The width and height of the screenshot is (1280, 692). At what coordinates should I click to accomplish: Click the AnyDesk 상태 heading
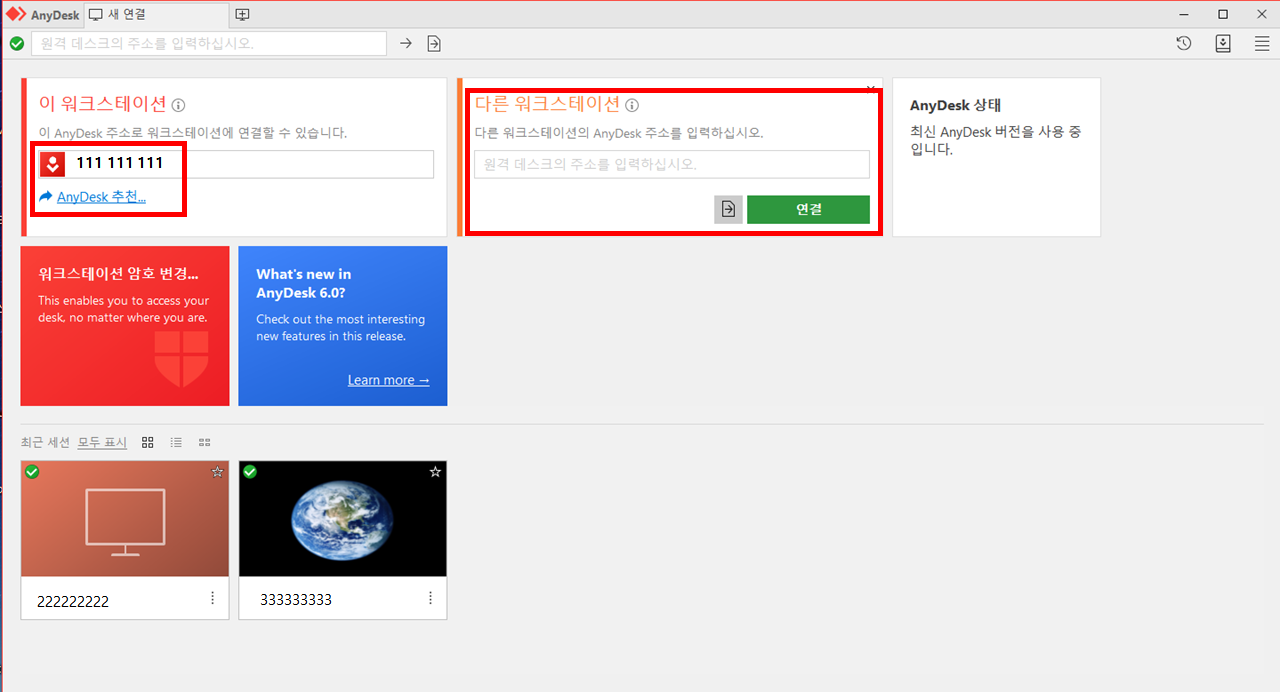pyautogui.click(x=956, y=105)
